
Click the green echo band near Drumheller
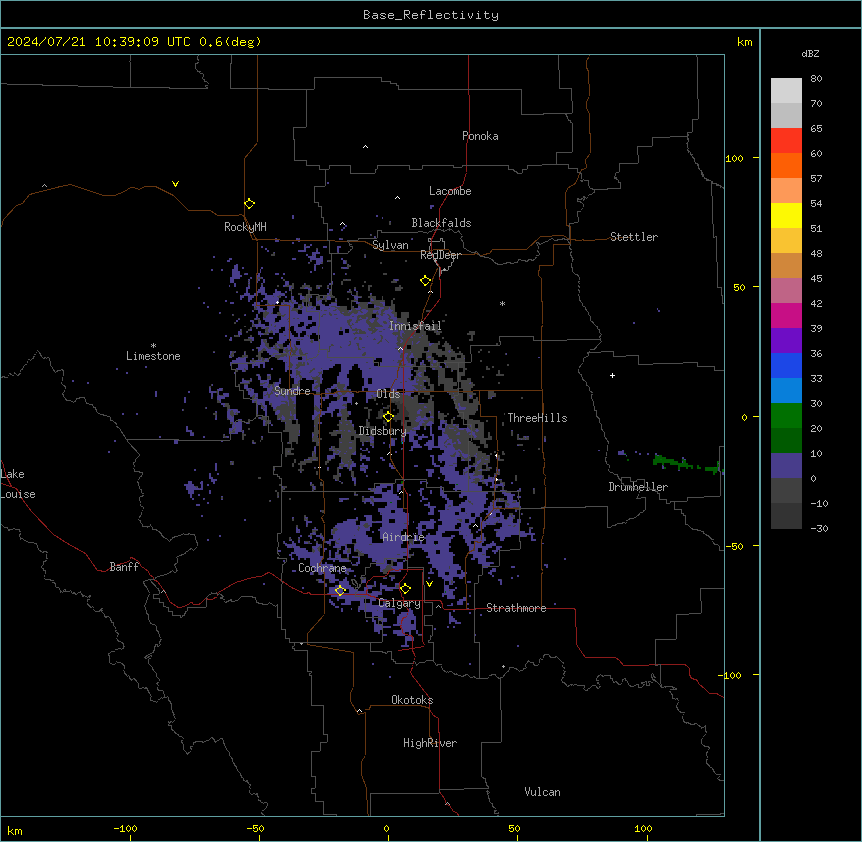[x=686, y=463]
